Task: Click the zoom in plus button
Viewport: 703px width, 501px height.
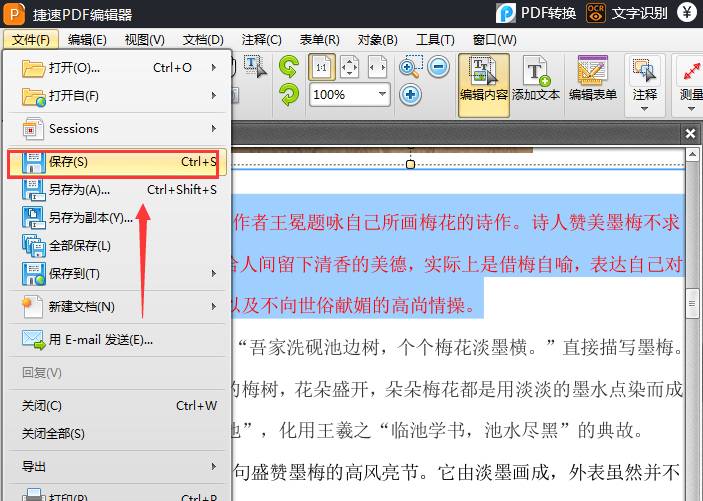Action: coord(410,95)
